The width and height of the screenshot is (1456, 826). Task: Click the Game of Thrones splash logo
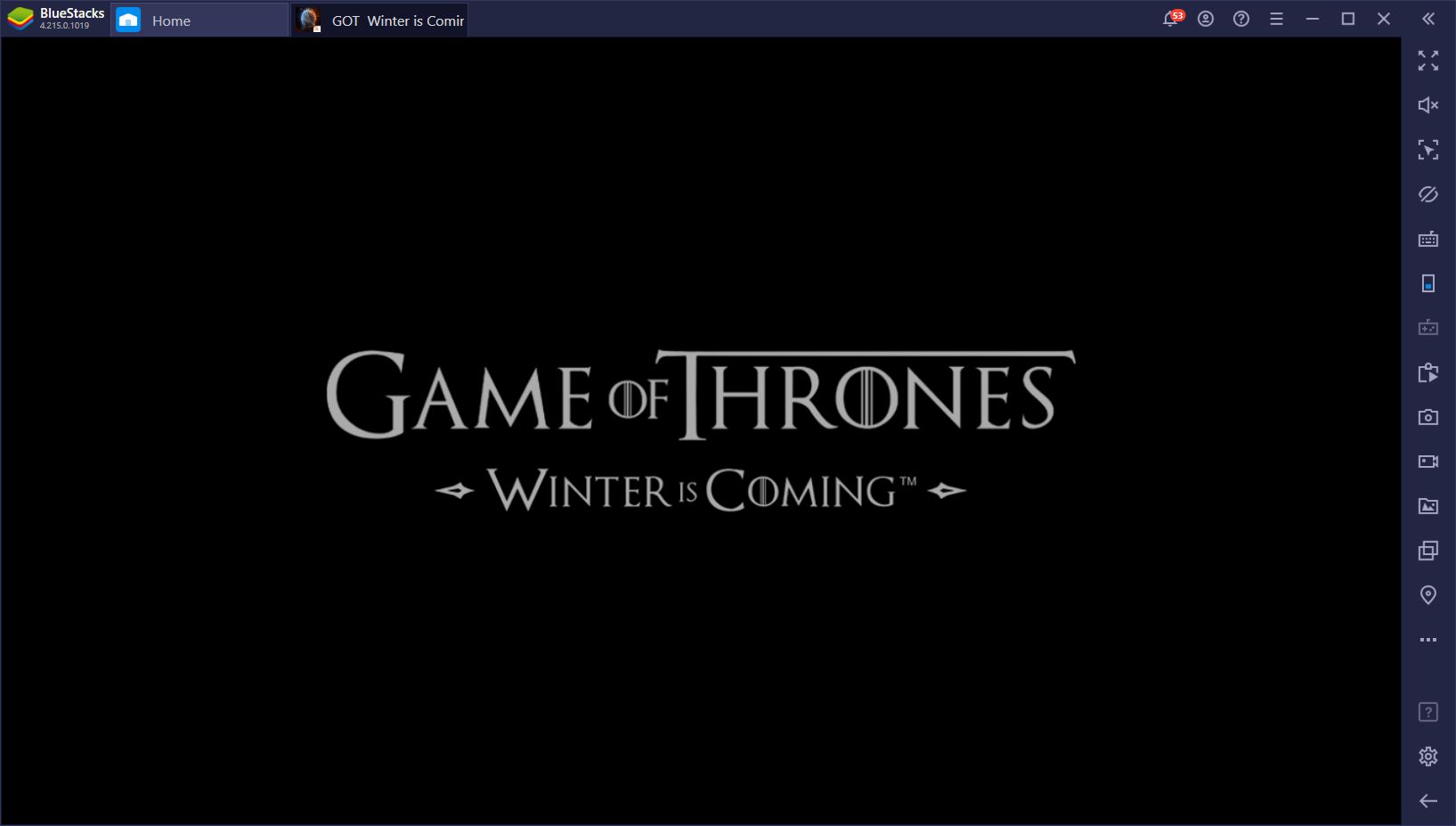pyautogui.click(x=701, y=431)
